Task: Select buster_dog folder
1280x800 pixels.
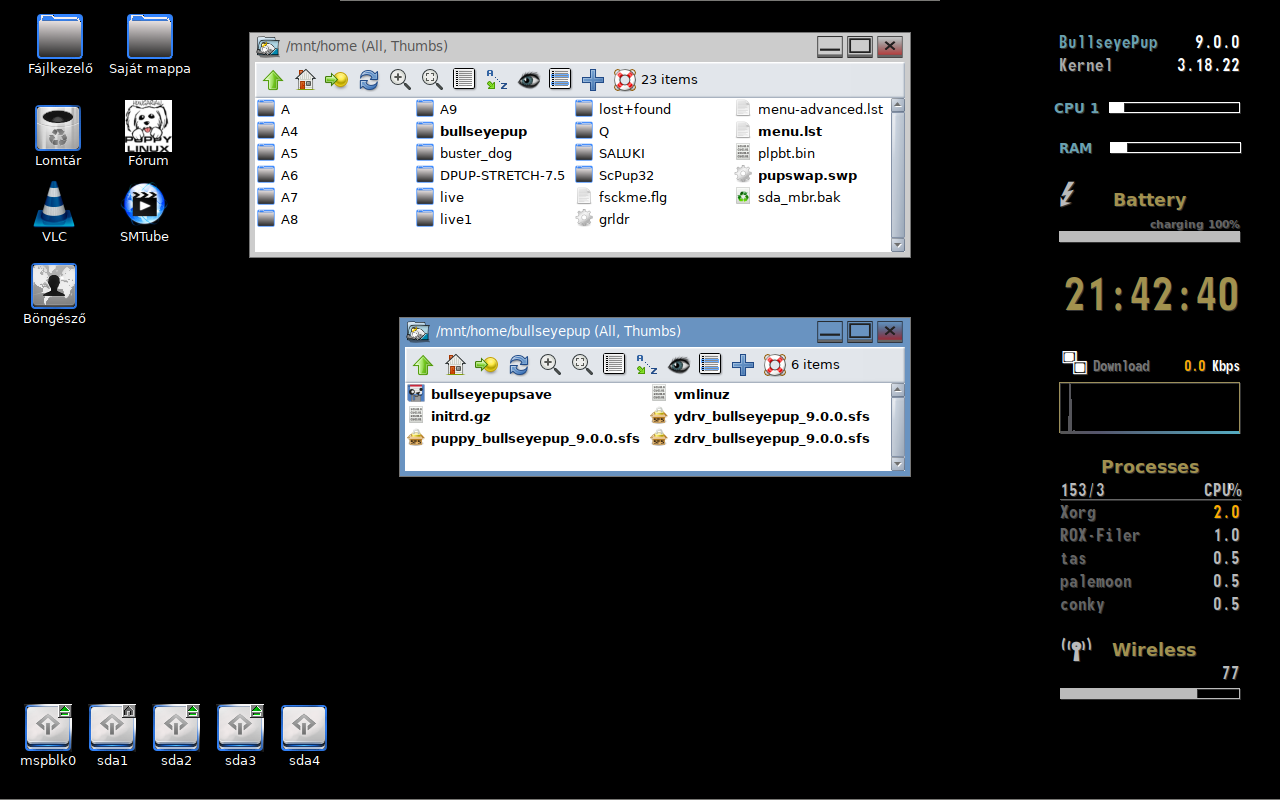Action: click(x=464, y=153)
